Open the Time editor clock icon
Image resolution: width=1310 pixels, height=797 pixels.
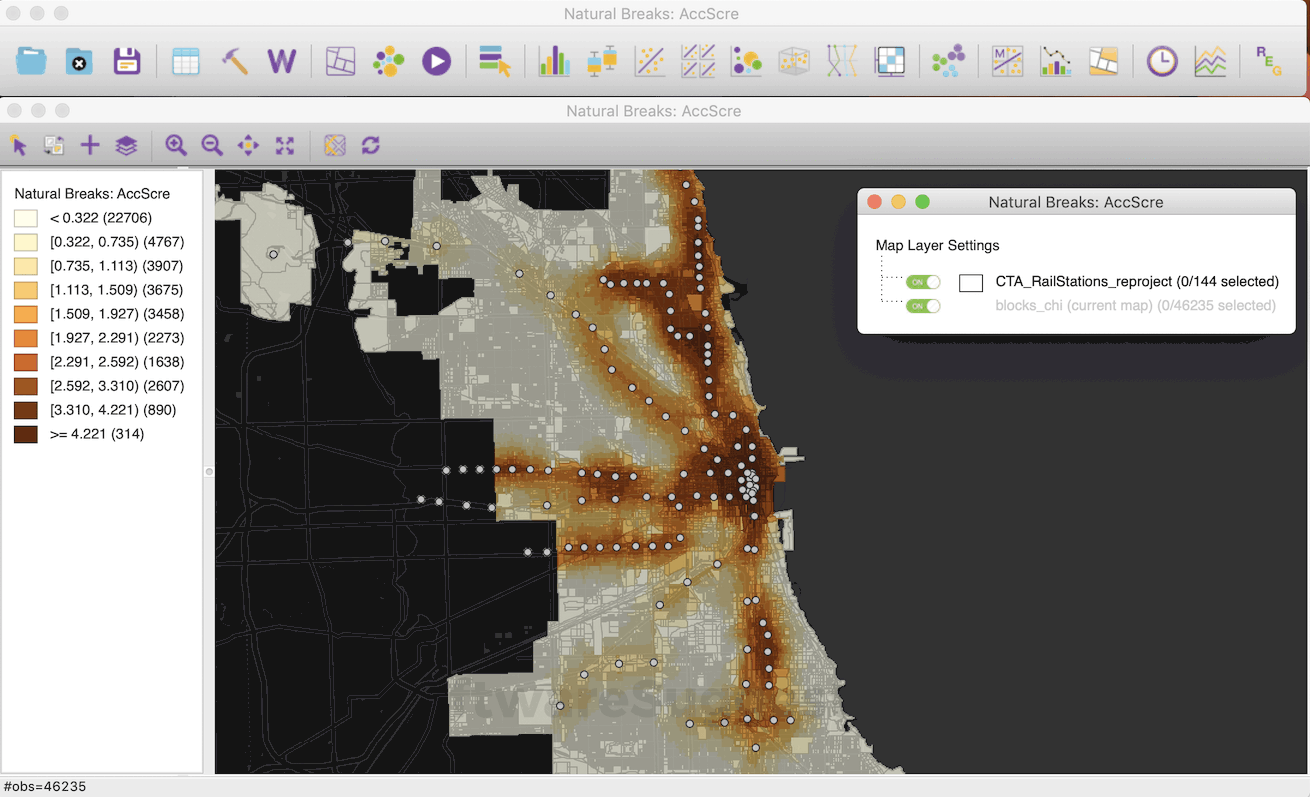(1161, 61)
